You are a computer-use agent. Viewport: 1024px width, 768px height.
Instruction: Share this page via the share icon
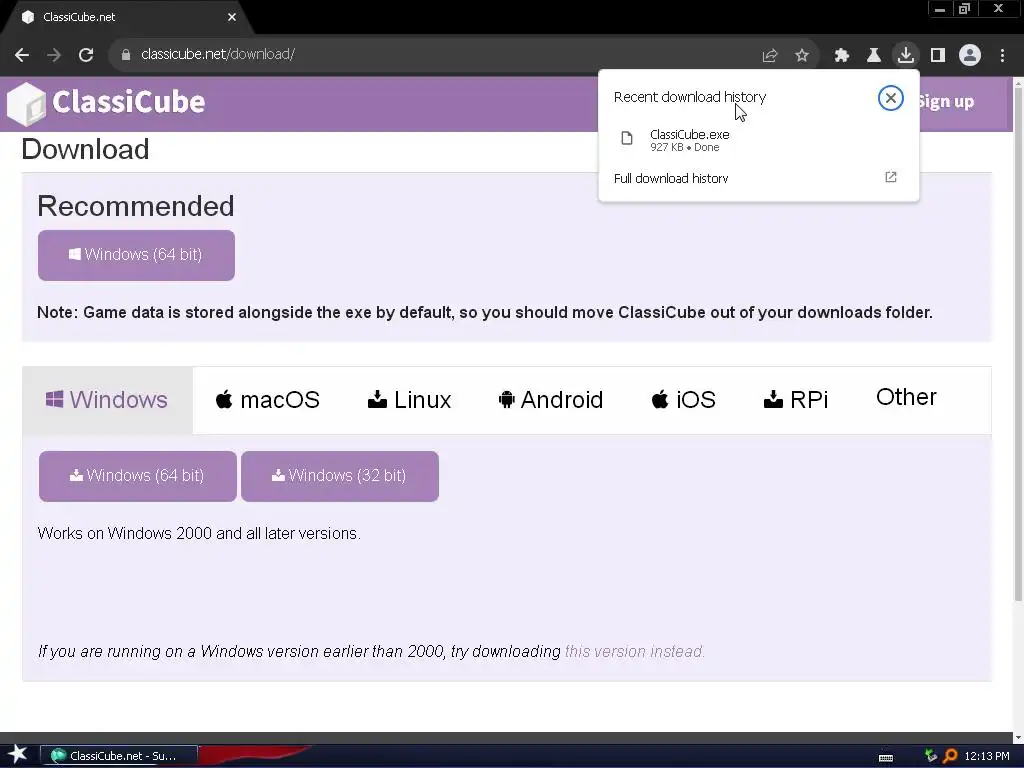pyautogui.click(x=770, y=56)
